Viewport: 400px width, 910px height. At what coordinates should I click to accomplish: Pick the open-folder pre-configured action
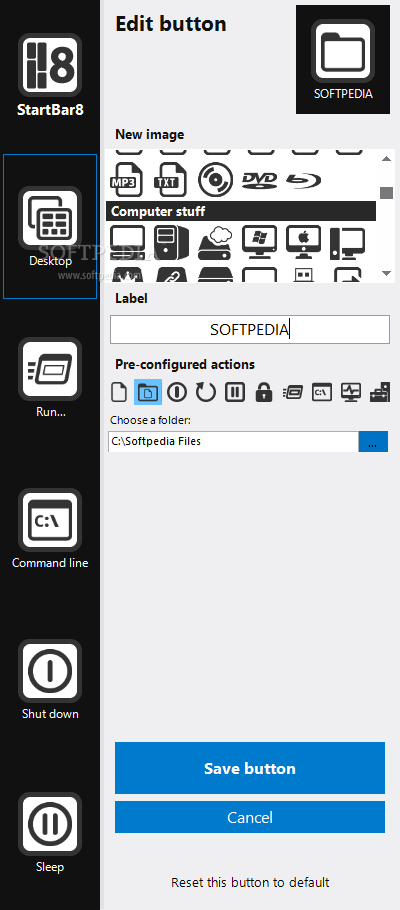click(148, 392)
